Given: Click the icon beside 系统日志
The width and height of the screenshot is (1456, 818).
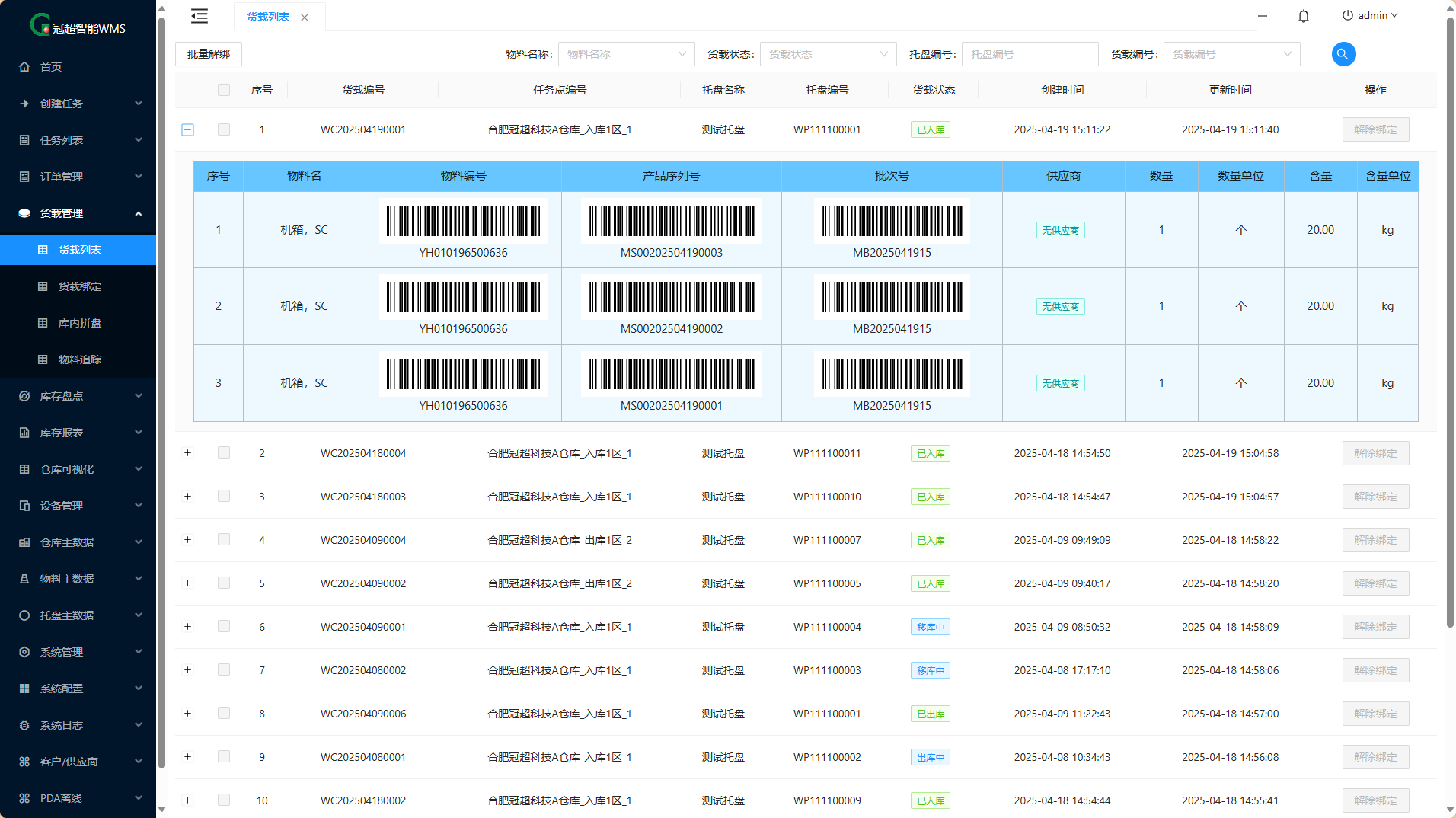Looking at the screenshot, I should 24,725.
